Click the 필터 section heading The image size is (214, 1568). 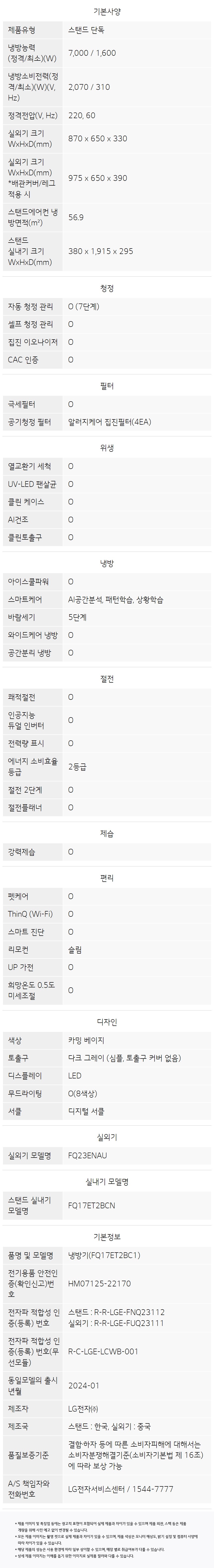(x=107, y=386)
